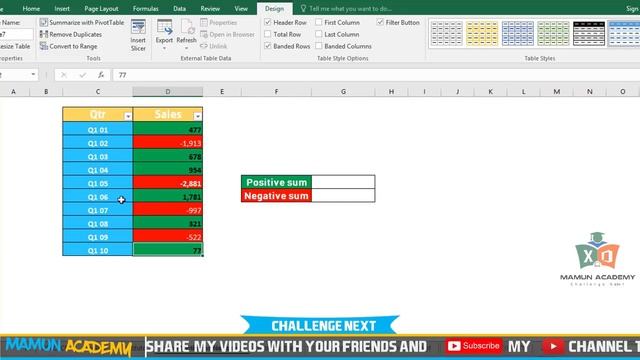Screen dimensions: 640x360
Task: Select cell with value -522
Action: (x=168, y=237)
